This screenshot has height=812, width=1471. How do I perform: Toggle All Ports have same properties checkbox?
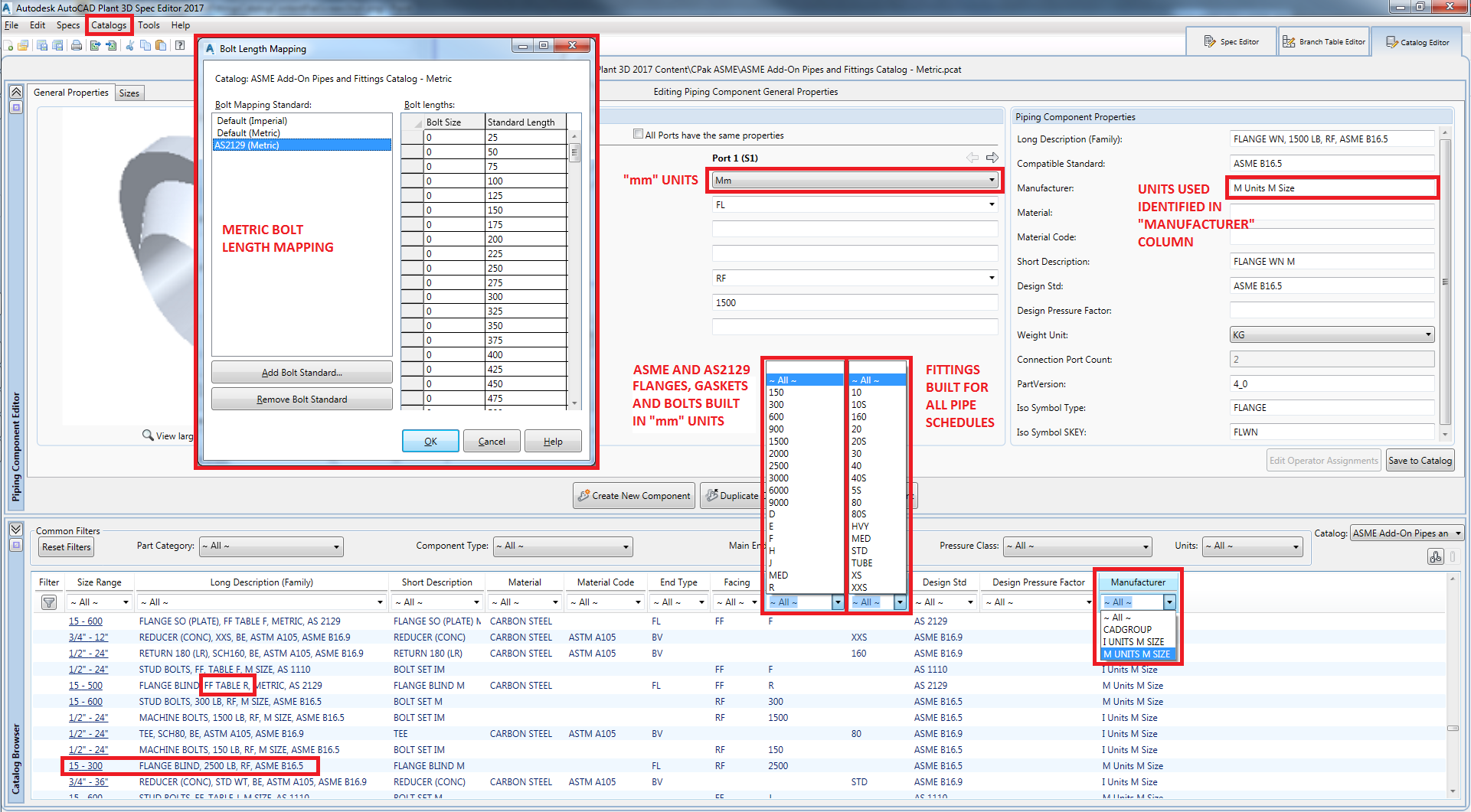638,135
